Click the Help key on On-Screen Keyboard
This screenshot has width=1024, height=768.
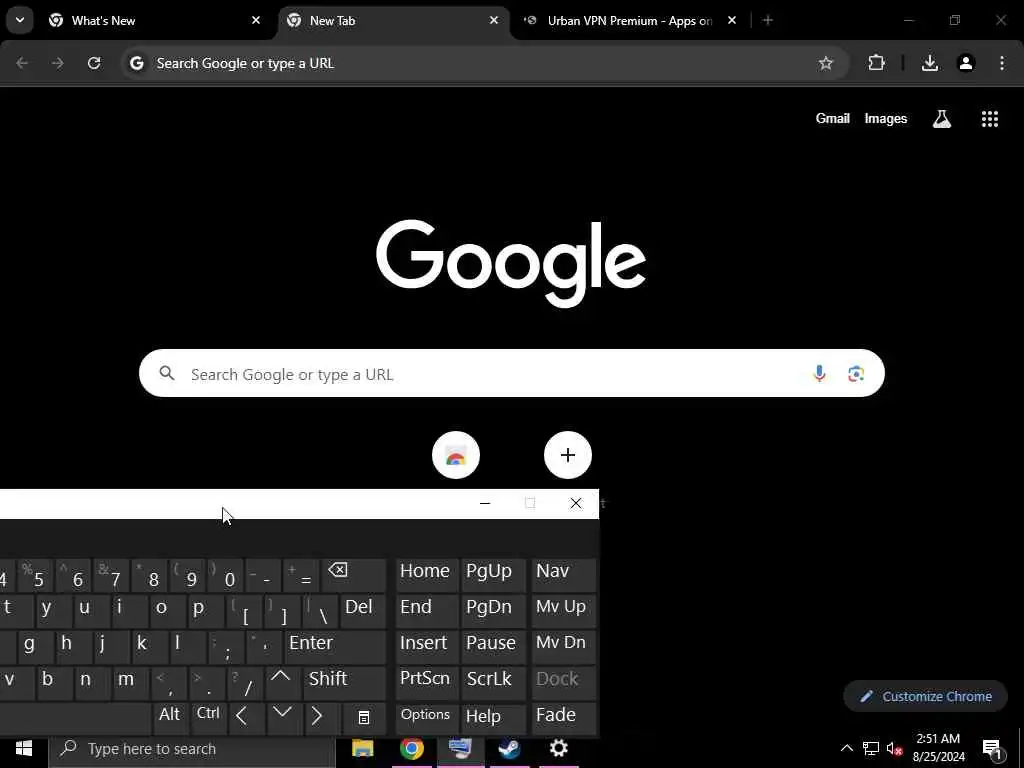(x=494, y=718)
